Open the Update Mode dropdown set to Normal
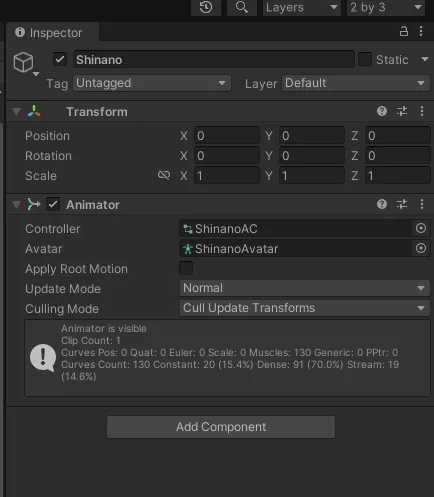 tap(305, 288)
